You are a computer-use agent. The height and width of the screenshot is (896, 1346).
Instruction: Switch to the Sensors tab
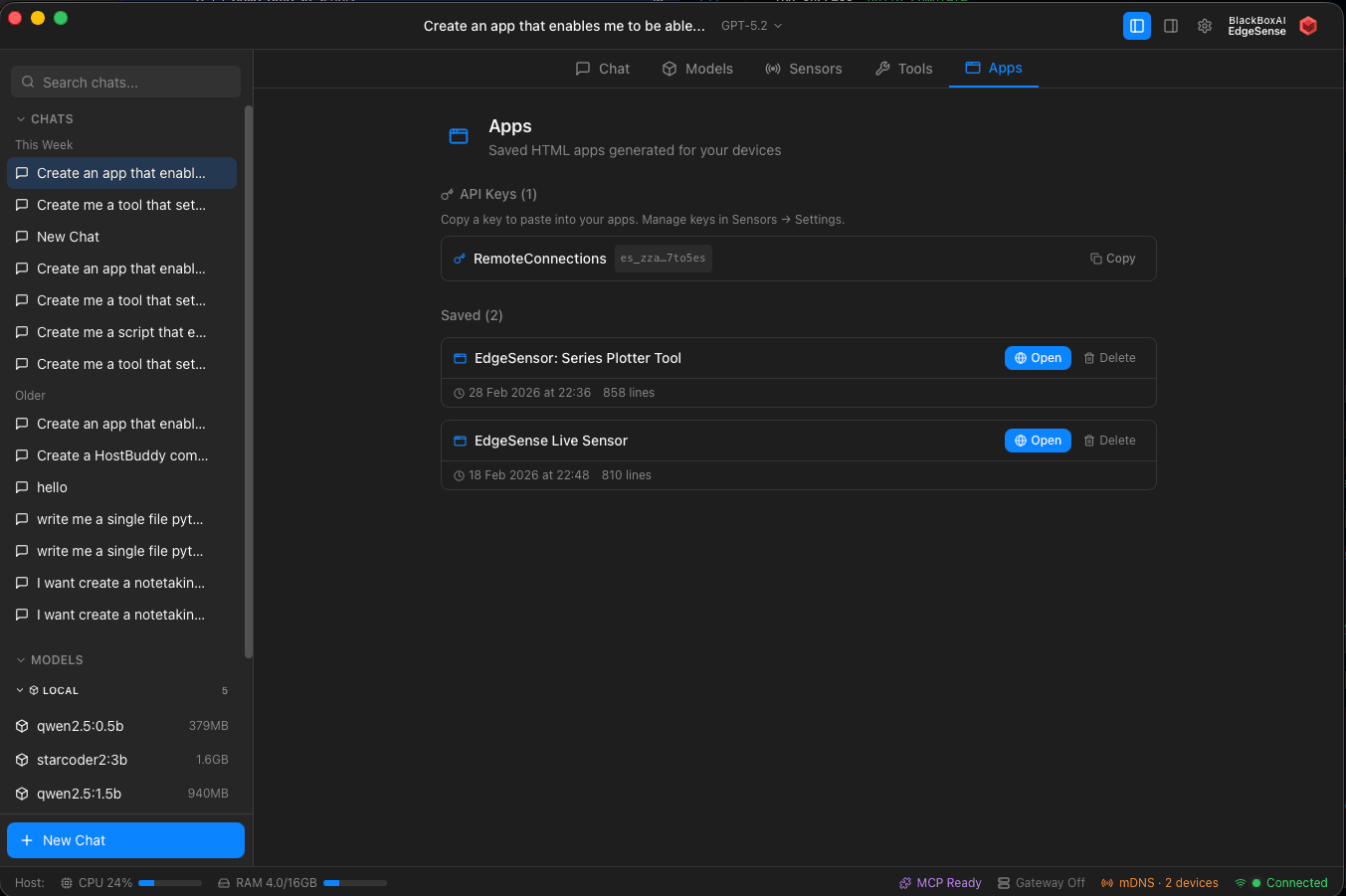coord(803,69)
